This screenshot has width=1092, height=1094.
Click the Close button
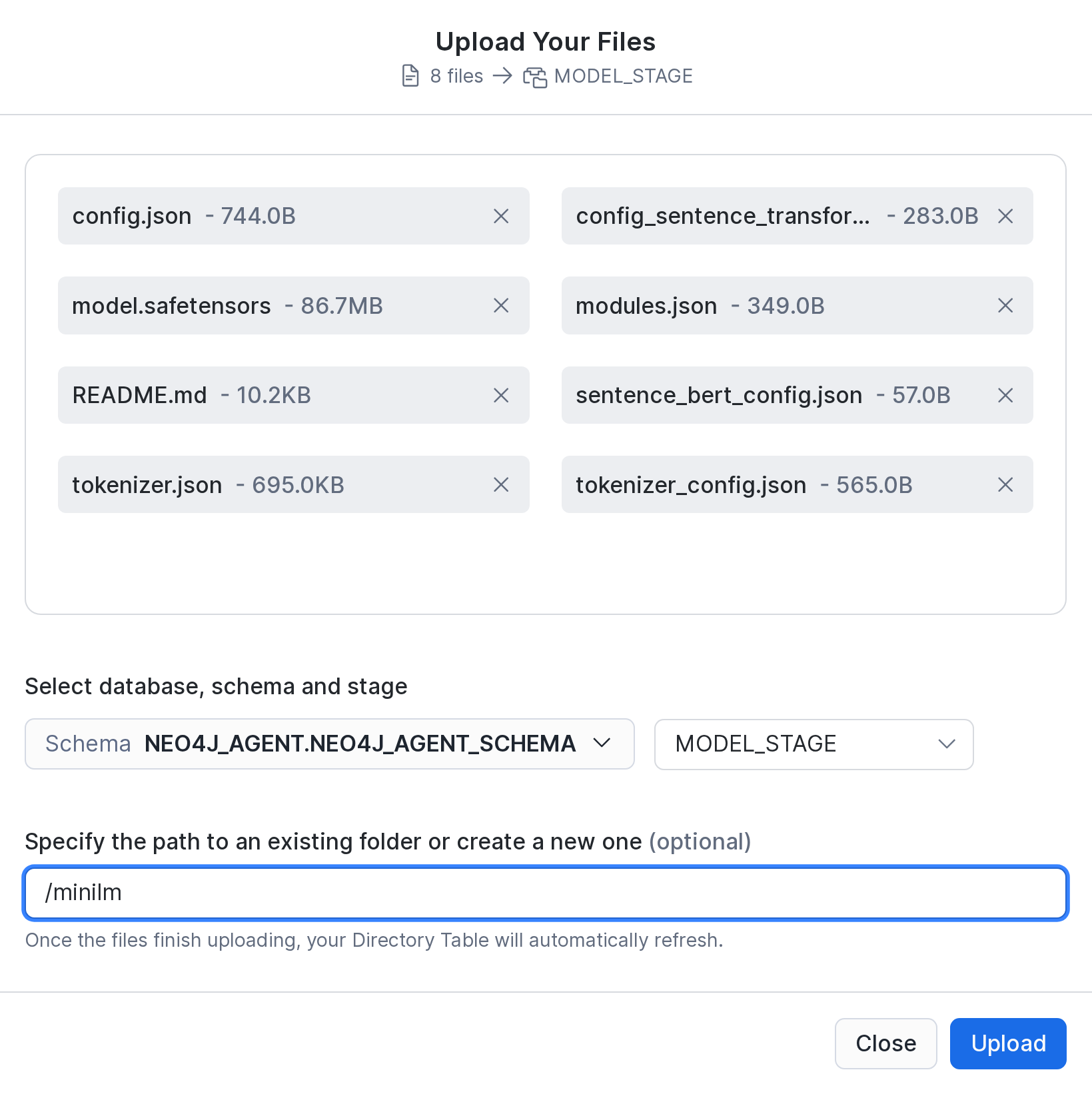click(885, 1043)
